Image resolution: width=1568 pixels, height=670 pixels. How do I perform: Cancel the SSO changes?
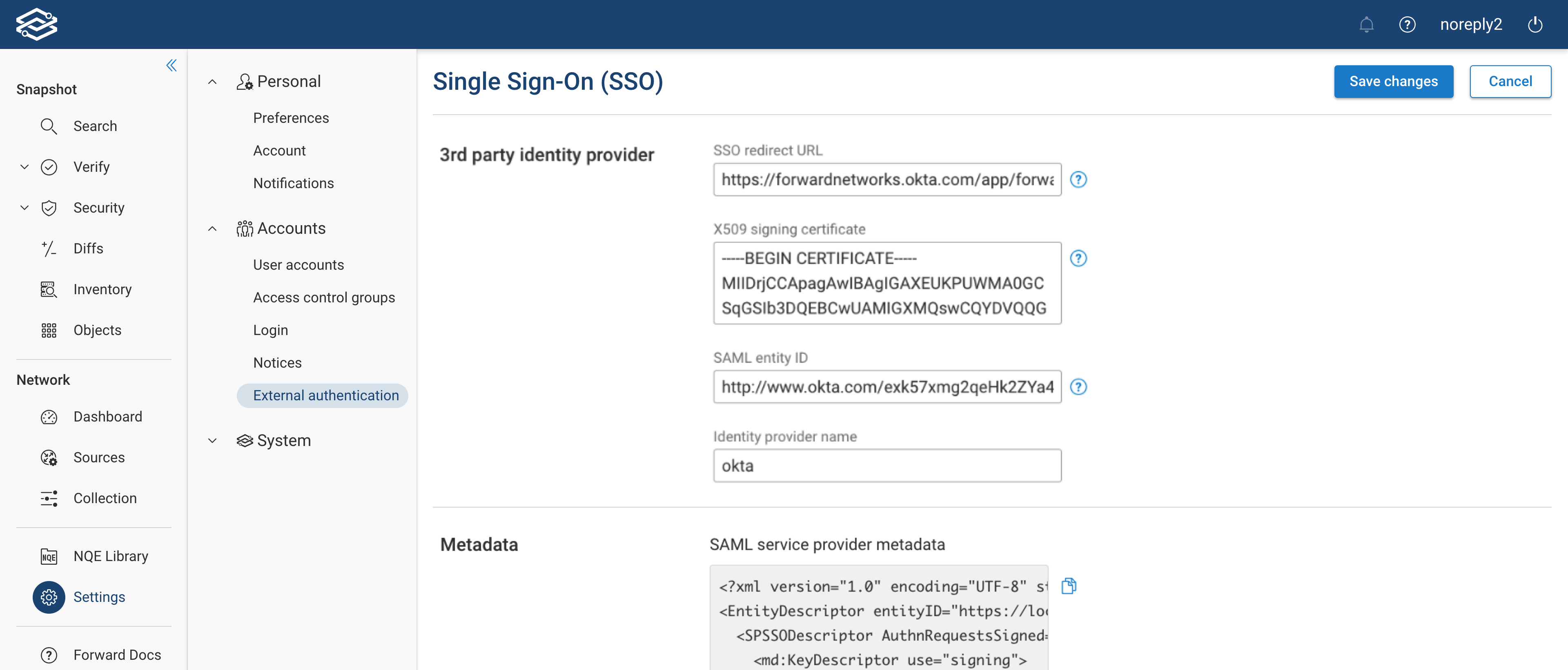[1510, 81]
